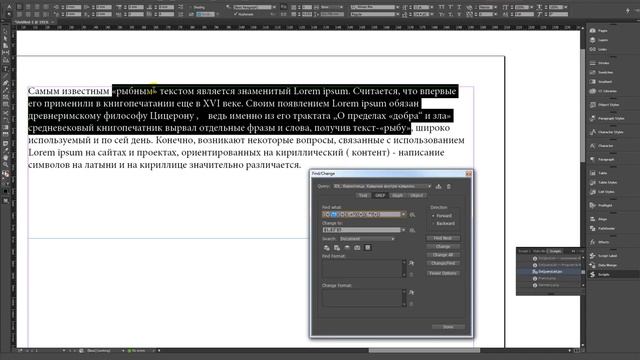
Task: Click the Change button
Action: [x=443, y=247]
